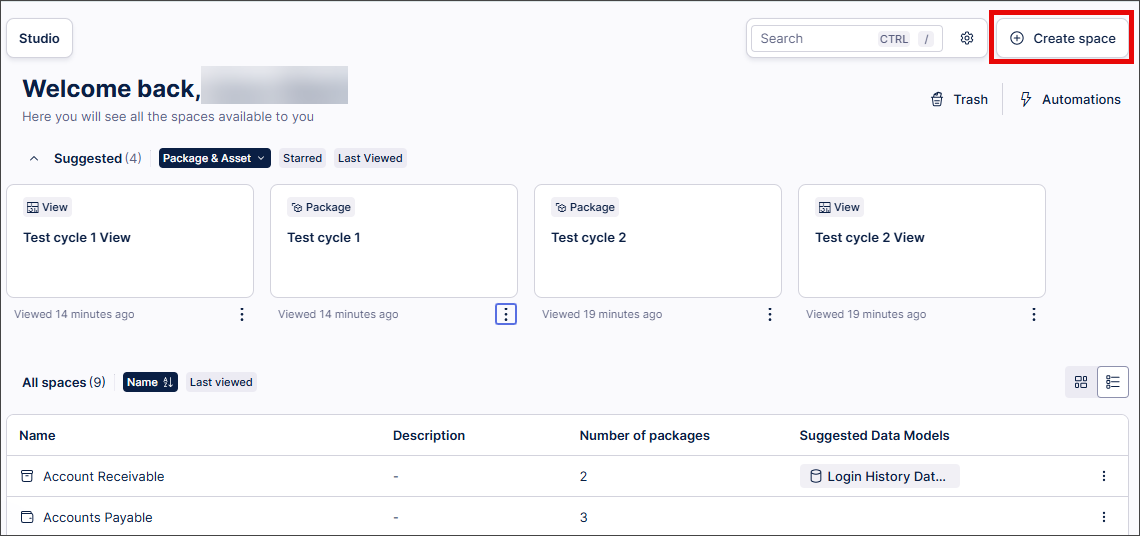Switch to grid view layout icon

pos(1081,383)
